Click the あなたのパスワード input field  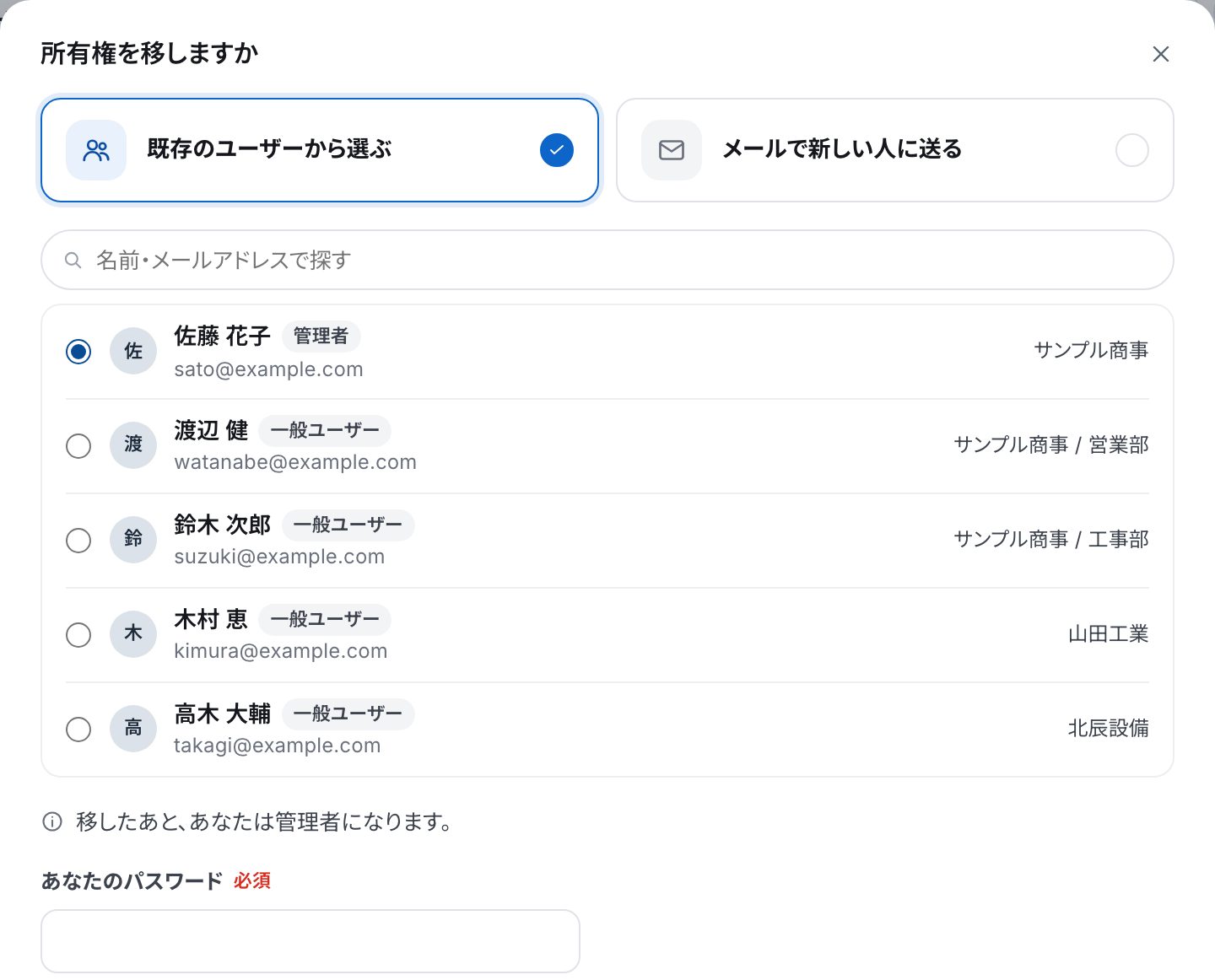(x=310, y=941)
